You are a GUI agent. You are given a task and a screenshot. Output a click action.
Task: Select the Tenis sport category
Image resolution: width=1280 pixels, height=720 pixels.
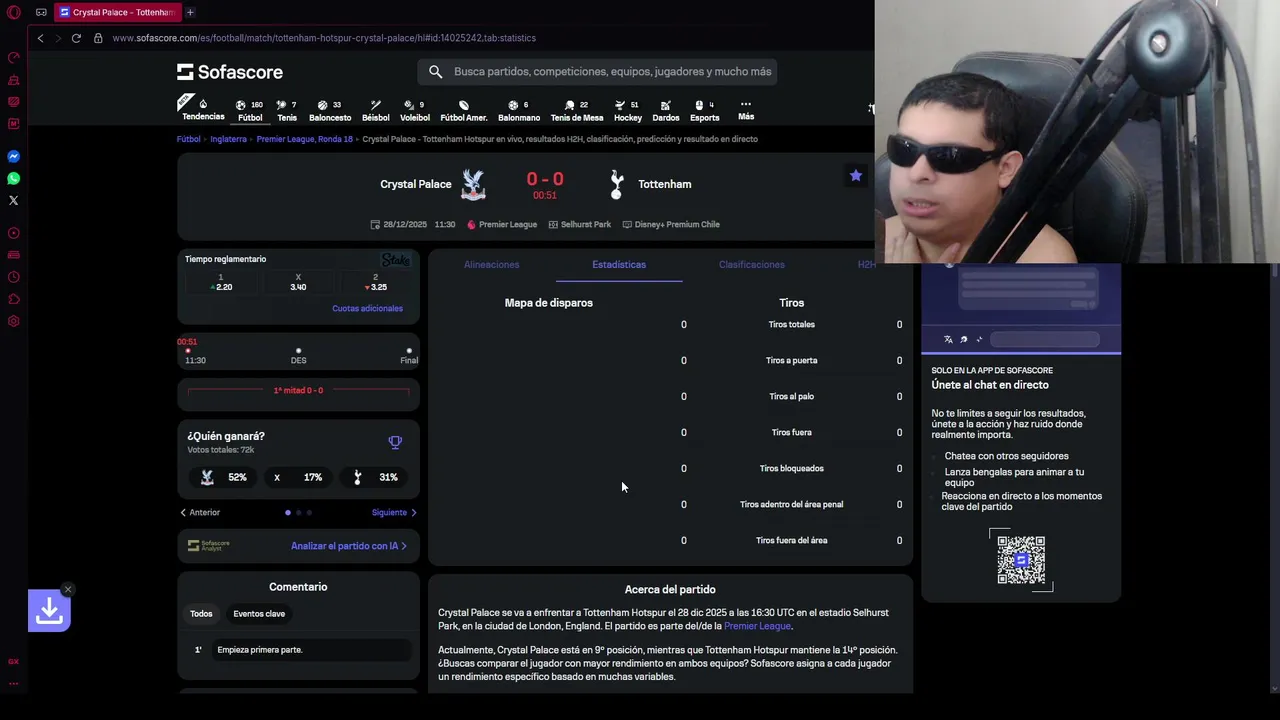click(x=287, y=110)
